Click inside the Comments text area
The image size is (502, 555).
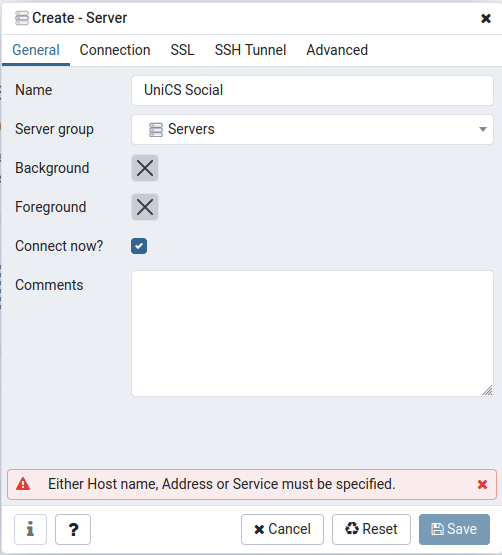click(312, 333)
